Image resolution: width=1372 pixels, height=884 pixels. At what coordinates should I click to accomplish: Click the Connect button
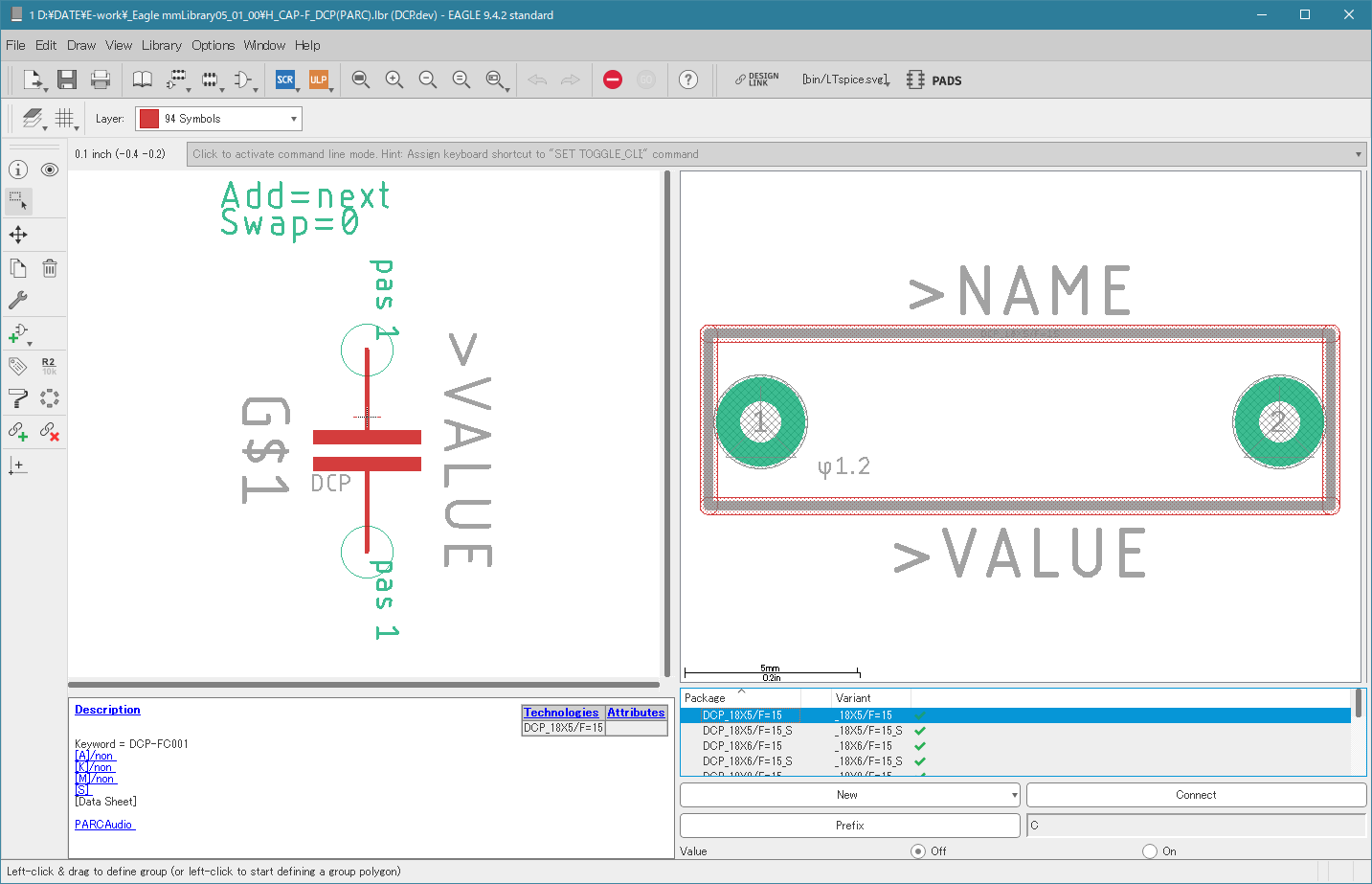pyautogui.click(x=1196, y=795)
